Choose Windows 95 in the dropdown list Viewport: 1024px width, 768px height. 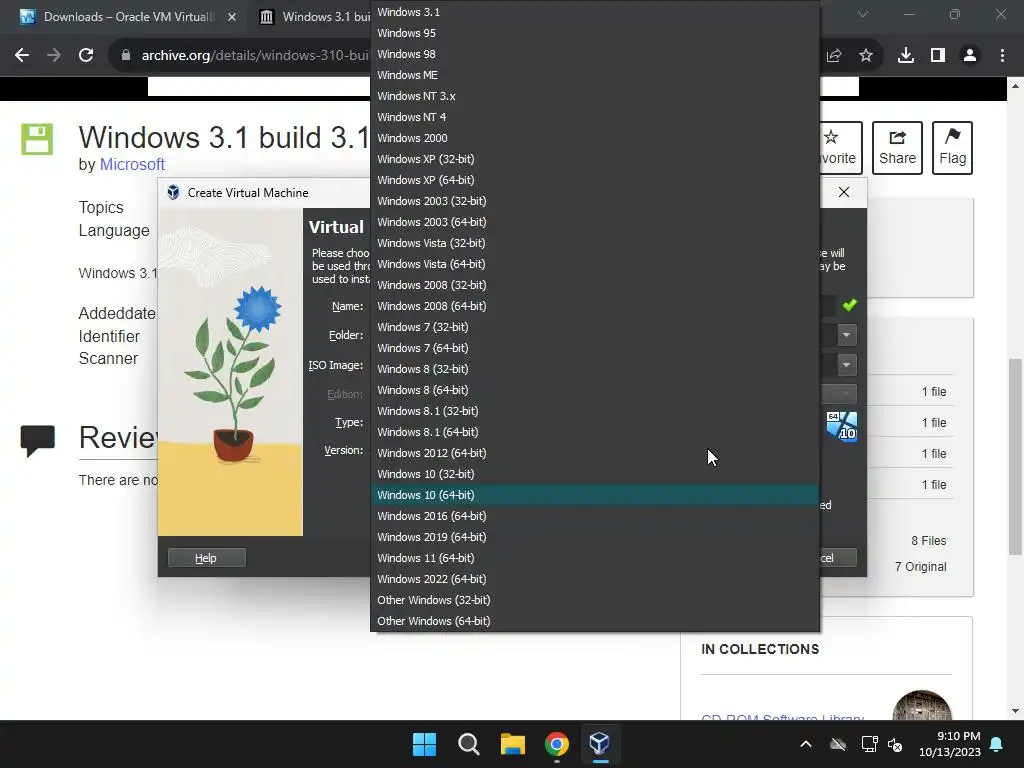(x=594, y=33)
